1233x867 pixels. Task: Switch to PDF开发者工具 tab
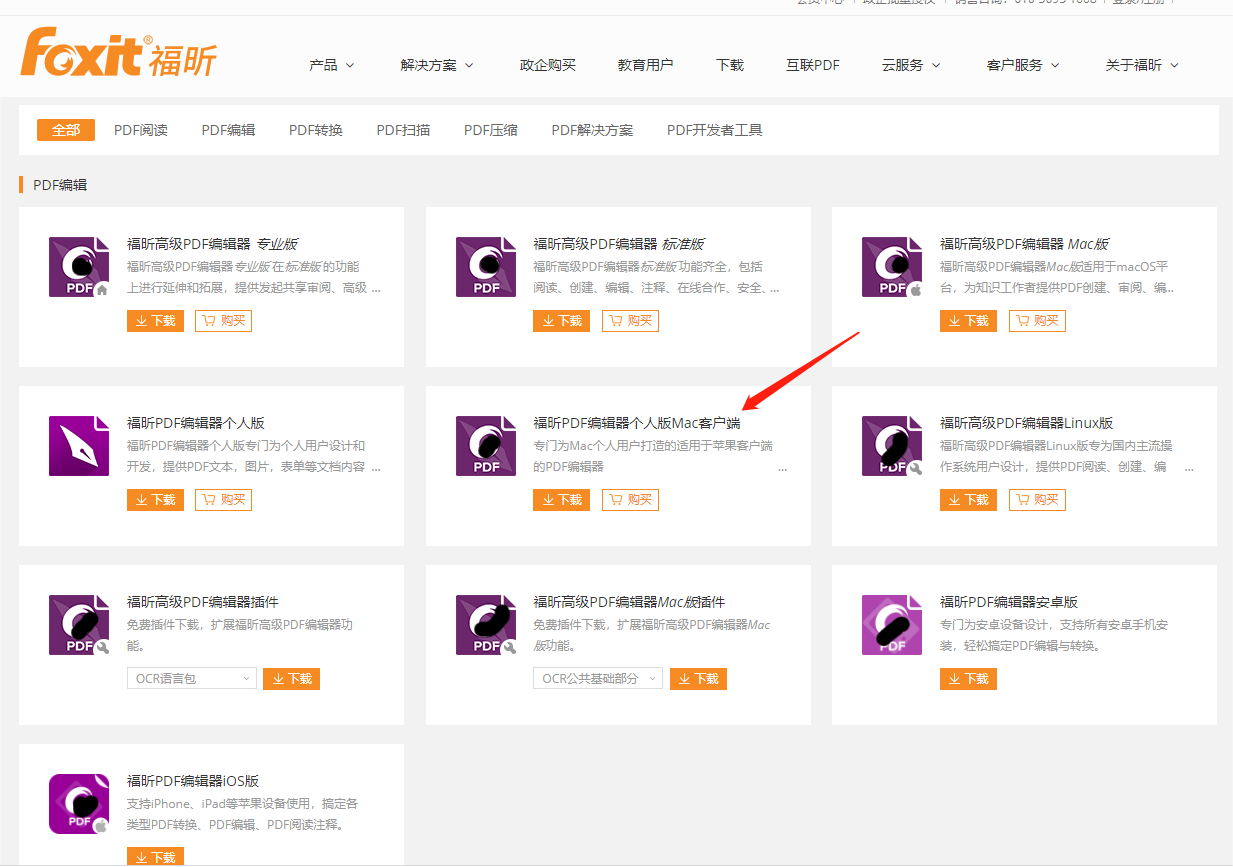[715, 130]
